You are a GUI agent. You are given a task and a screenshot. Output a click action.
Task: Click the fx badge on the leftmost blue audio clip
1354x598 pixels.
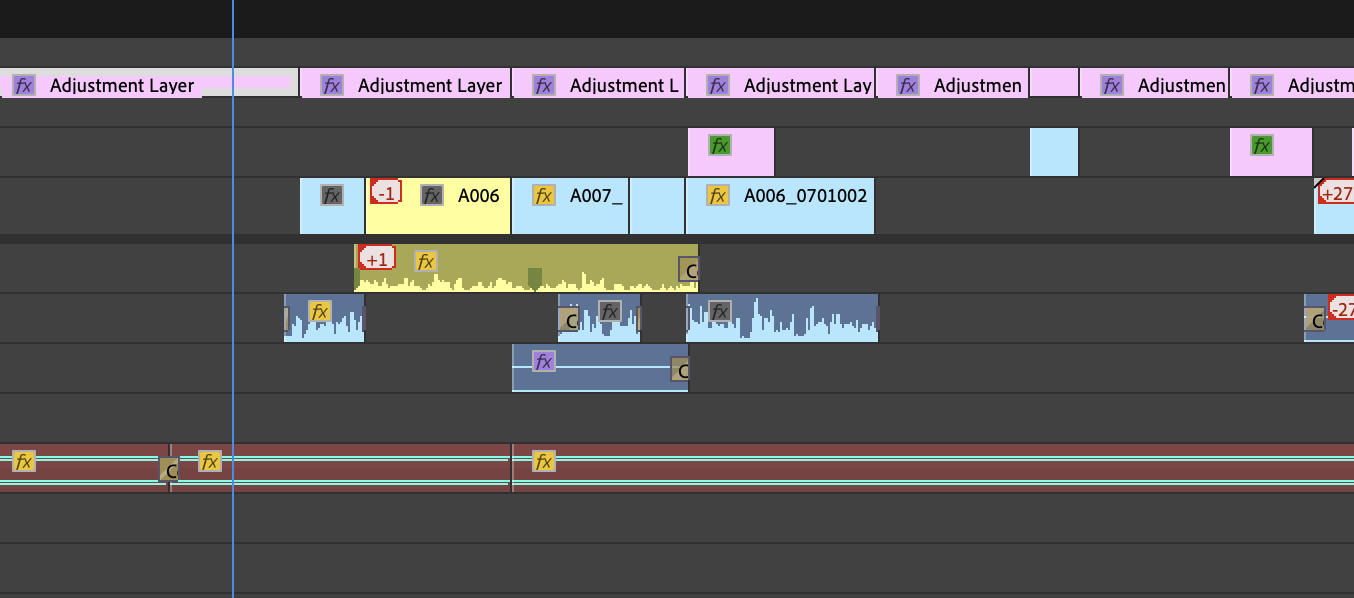coord(320,310)
